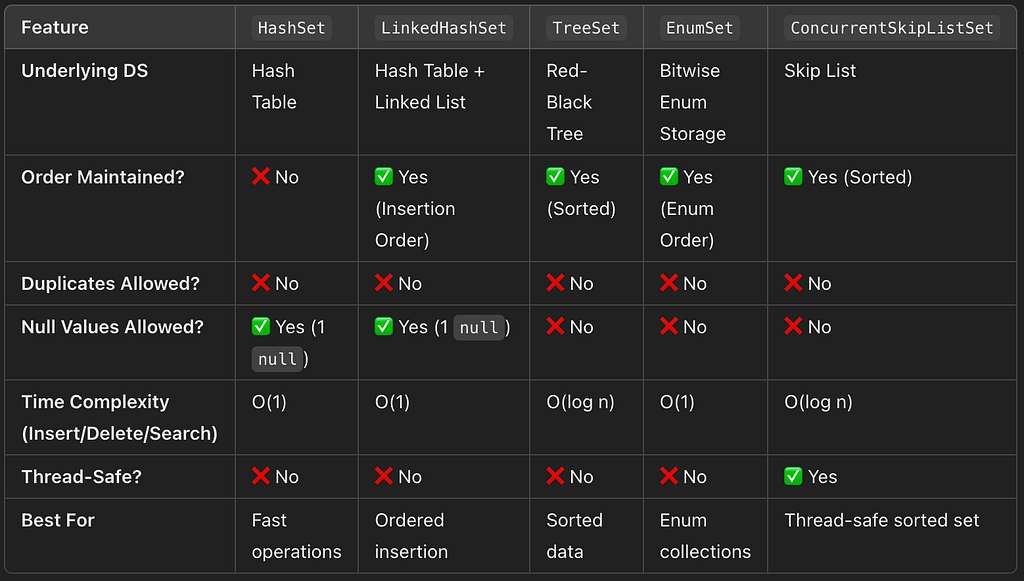The image size is (1024, 581).
Task: Click green checkmark for HashSet Null Values Allowed
Action: [x=261, y=326]
